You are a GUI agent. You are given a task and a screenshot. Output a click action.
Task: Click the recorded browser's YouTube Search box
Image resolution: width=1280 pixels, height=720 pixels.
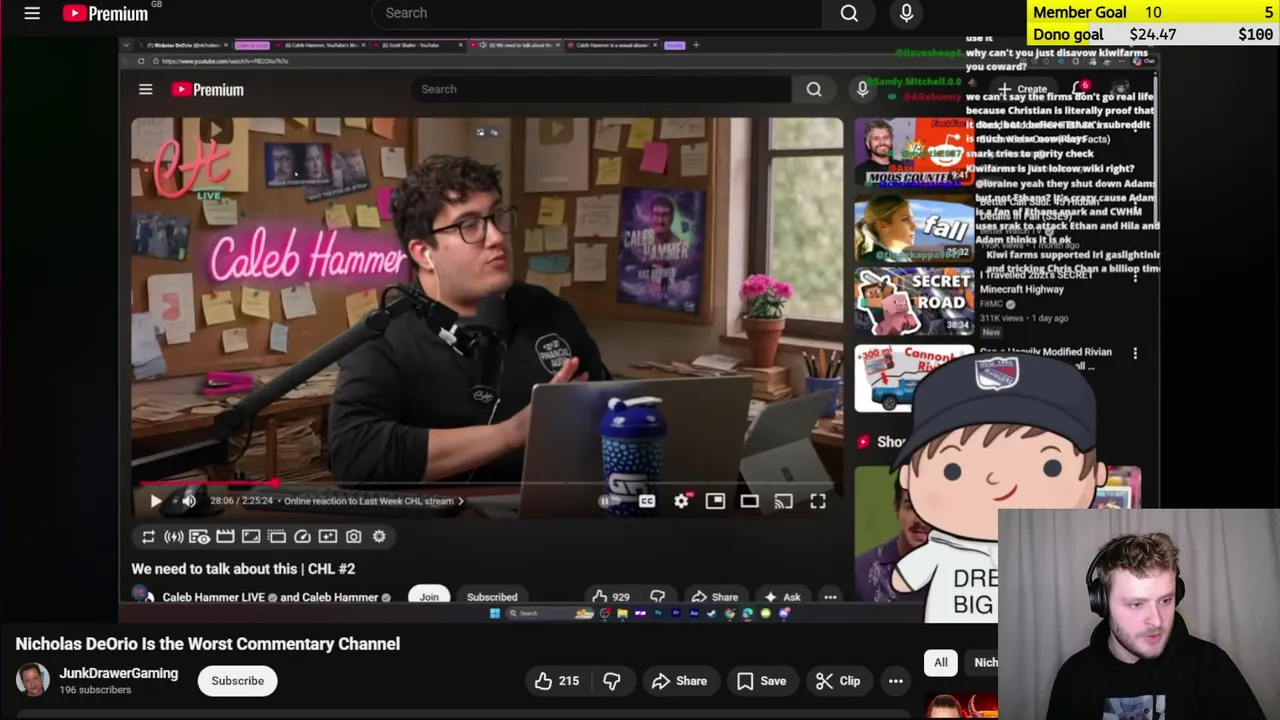(x=601, y=89)
